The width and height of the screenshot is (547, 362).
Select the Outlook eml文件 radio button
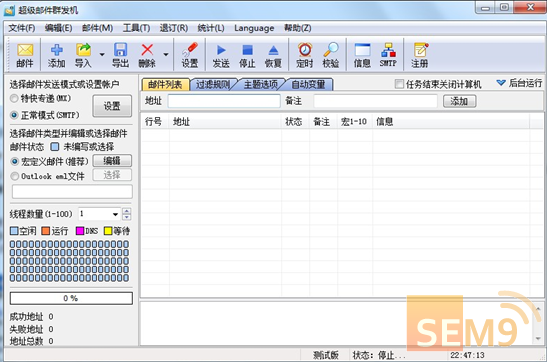pos(15,176)
